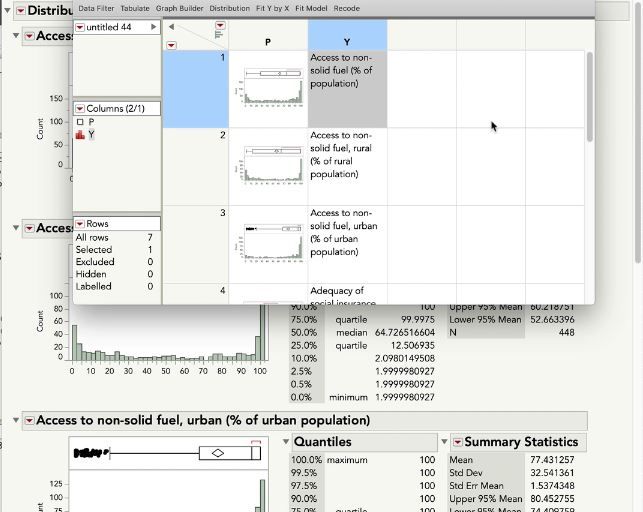Click the expression column icon beside P
The image size is (643, 512).
click(80, 122)
